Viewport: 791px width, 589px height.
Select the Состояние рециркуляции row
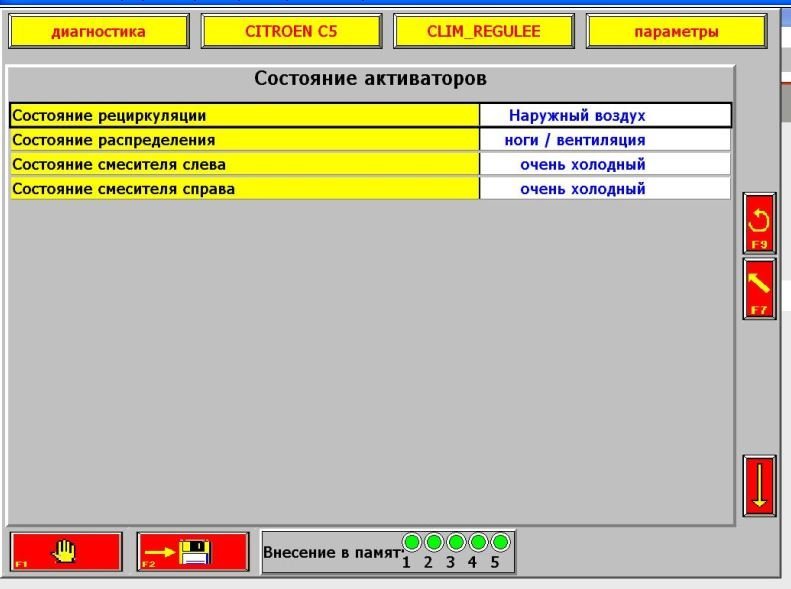[x=244, y=115]
